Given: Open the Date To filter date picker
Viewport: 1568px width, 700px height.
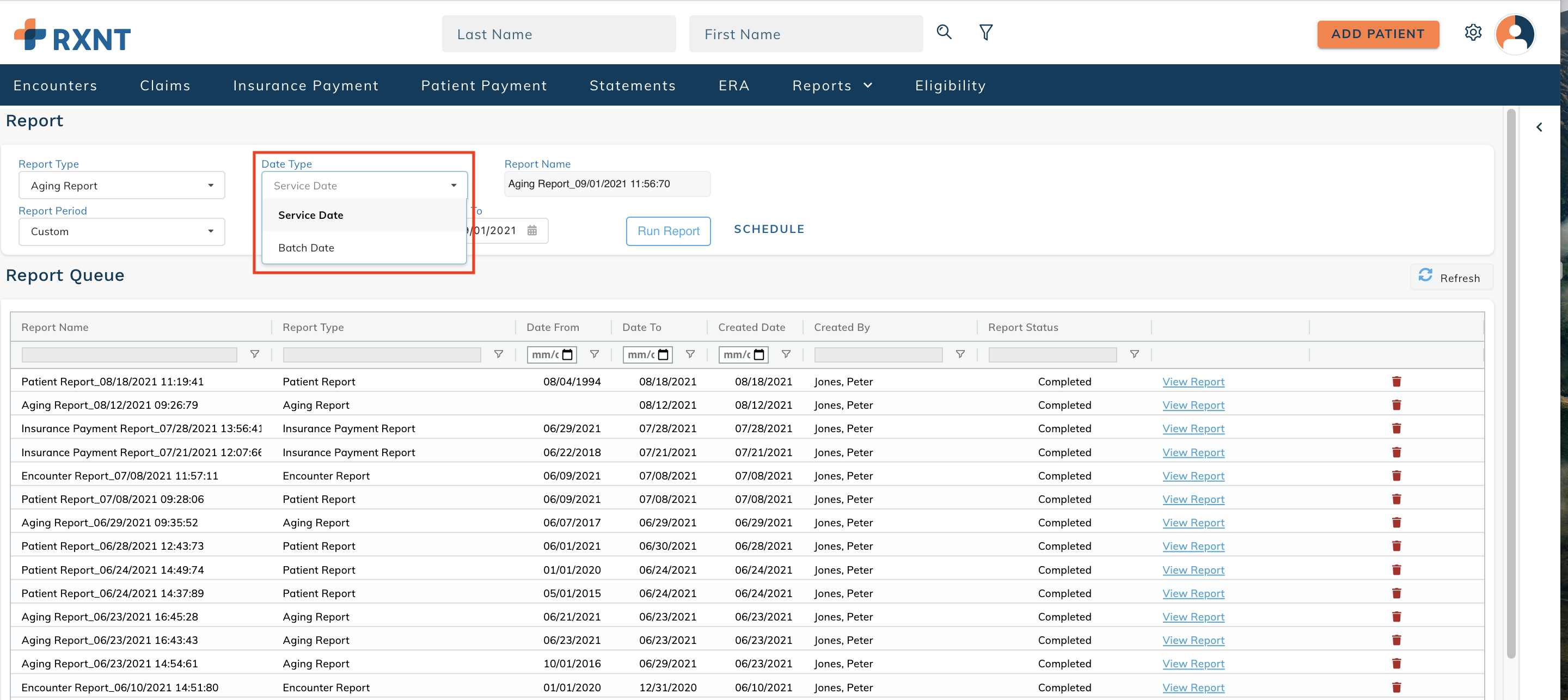Looking at the screenshot, I should (x=664, y=355).
